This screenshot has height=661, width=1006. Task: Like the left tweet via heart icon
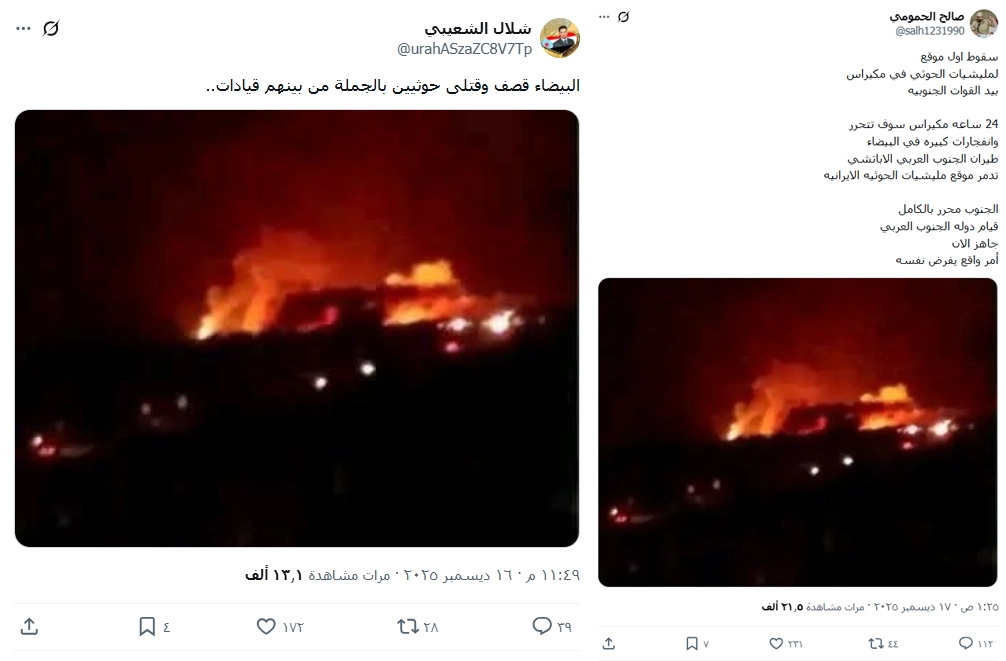[x=266, y=626]
